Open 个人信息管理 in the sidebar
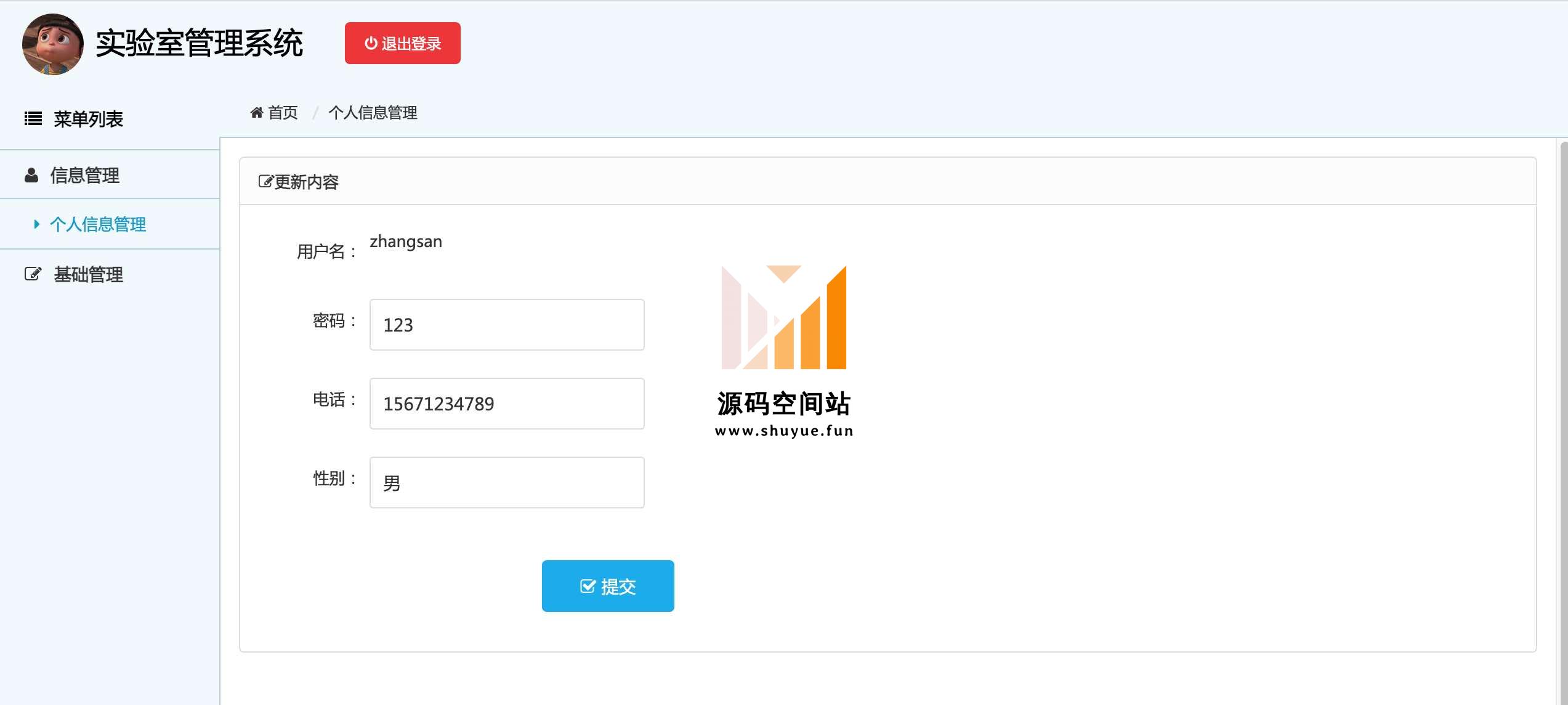1568x705 pixels. tap(98, 224)
